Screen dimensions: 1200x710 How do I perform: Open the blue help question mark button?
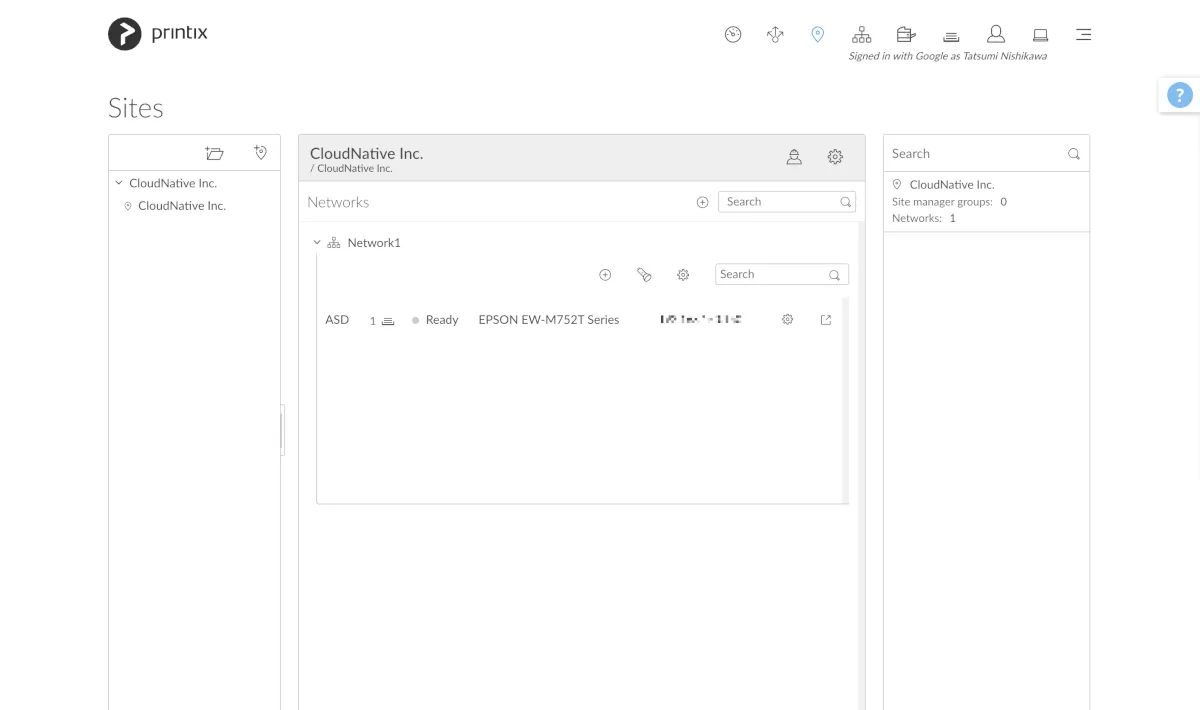click(1180, 96)
